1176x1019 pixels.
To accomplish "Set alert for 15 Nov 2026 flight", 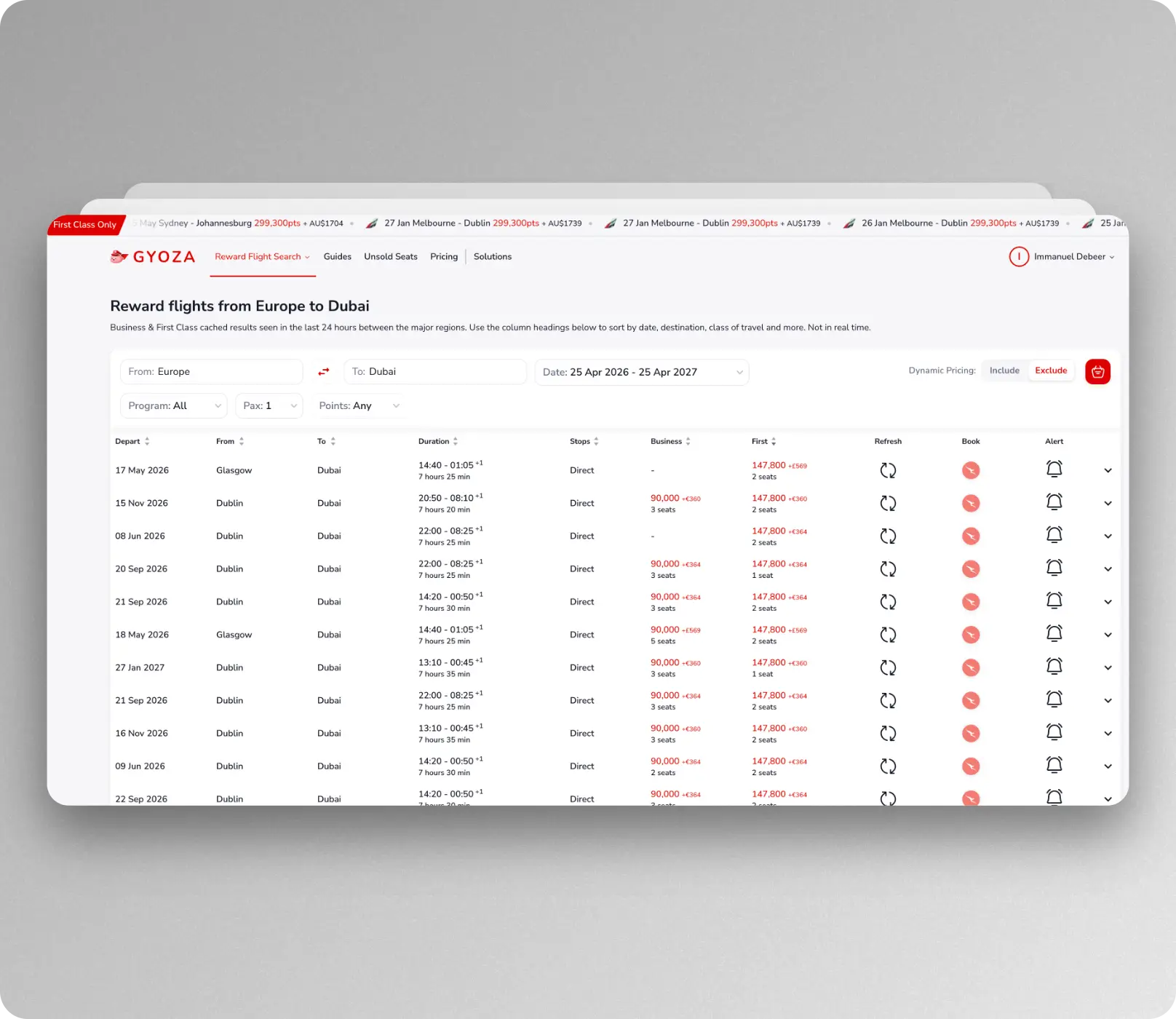I will tap(1054, 502).
